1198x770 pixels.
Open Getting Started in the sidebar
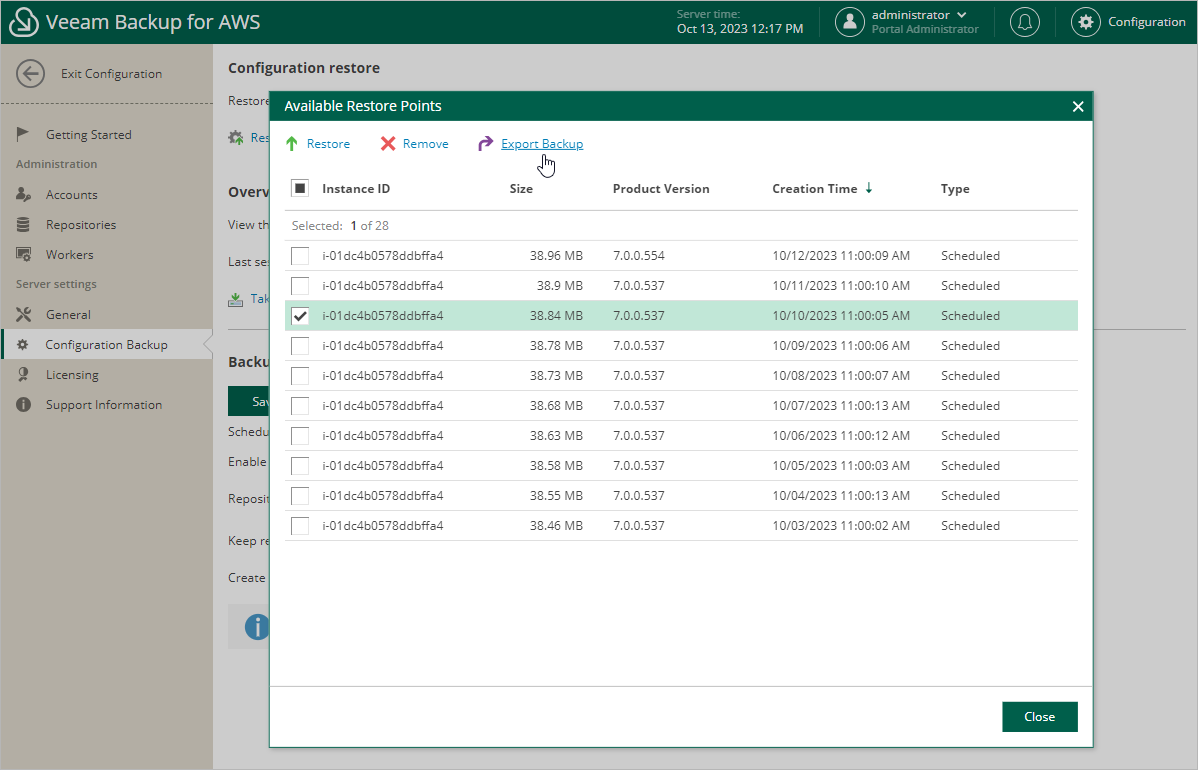pyautogui.click(x=89, y=134)
